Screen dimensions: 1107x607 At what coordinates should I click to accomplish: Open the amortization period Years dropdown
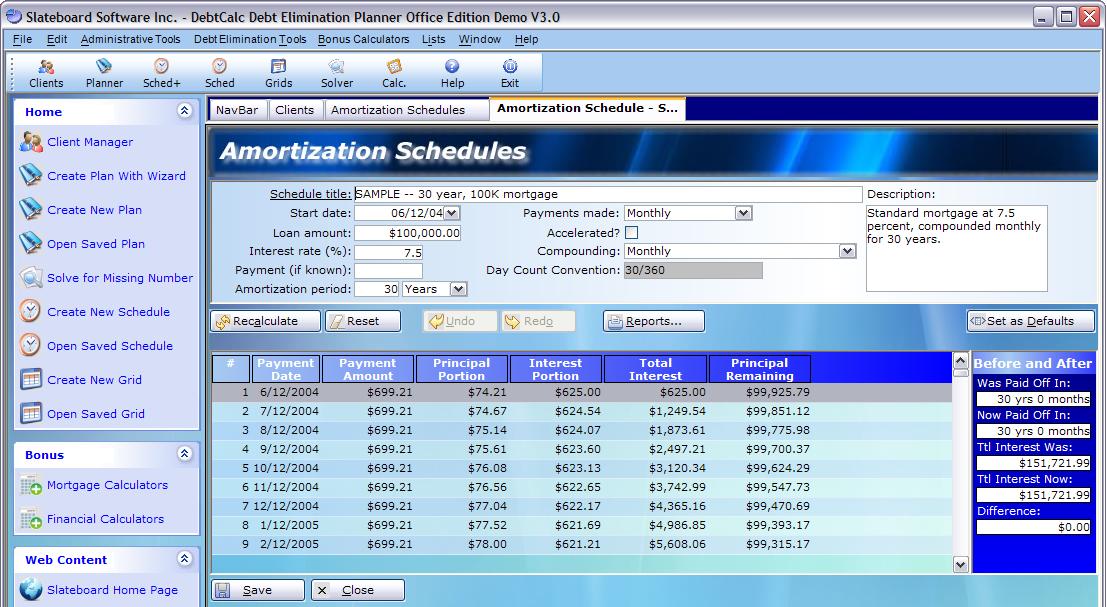(458, 289)
